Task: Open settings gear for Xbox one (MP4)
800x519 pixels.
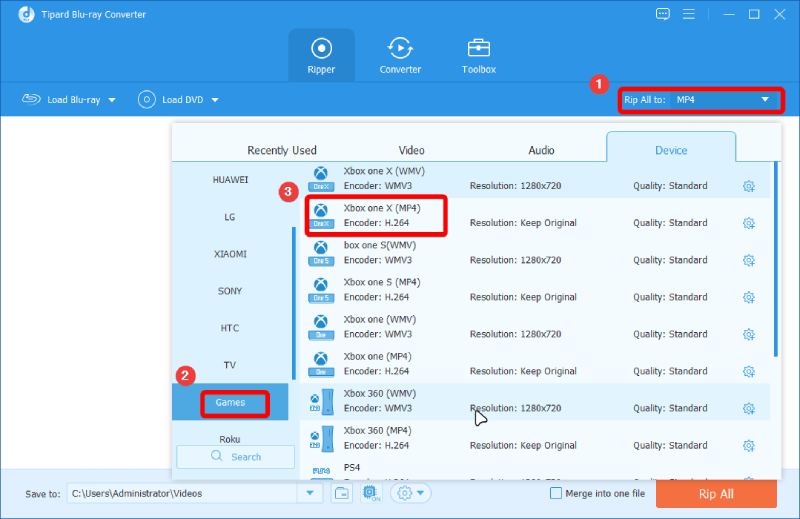Action: [x=748, y=372]
